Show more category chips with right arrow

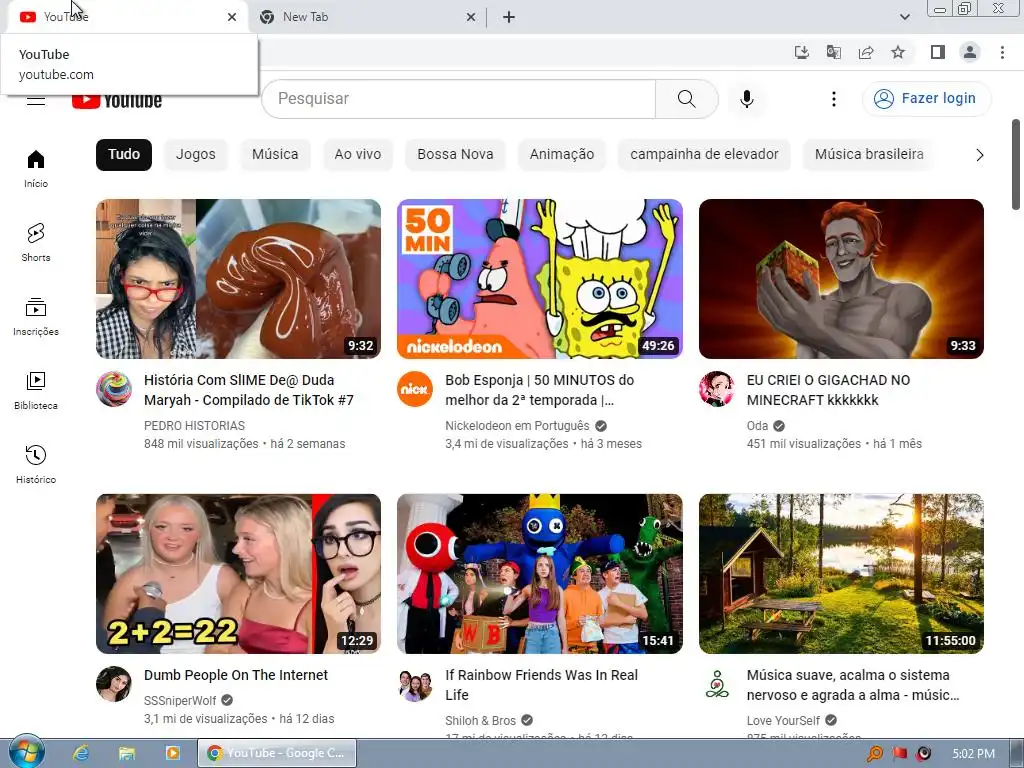pos(980,155)
